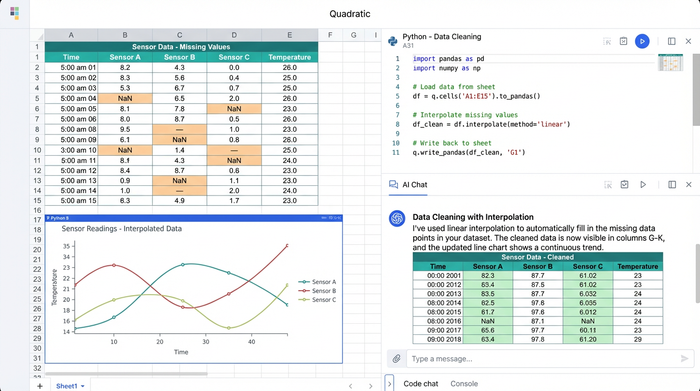Select the 'Temperature' header cell in sheet

(290, 57)
